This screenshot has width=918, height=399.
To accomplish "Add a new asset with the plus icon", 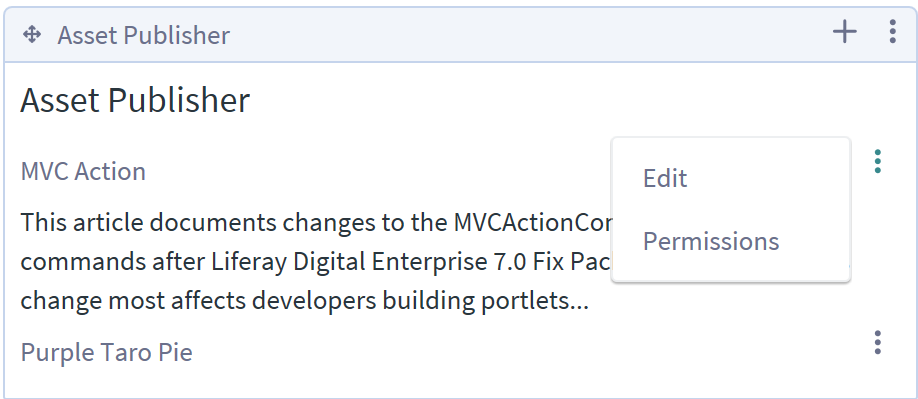I will click(x=845, y=31).
